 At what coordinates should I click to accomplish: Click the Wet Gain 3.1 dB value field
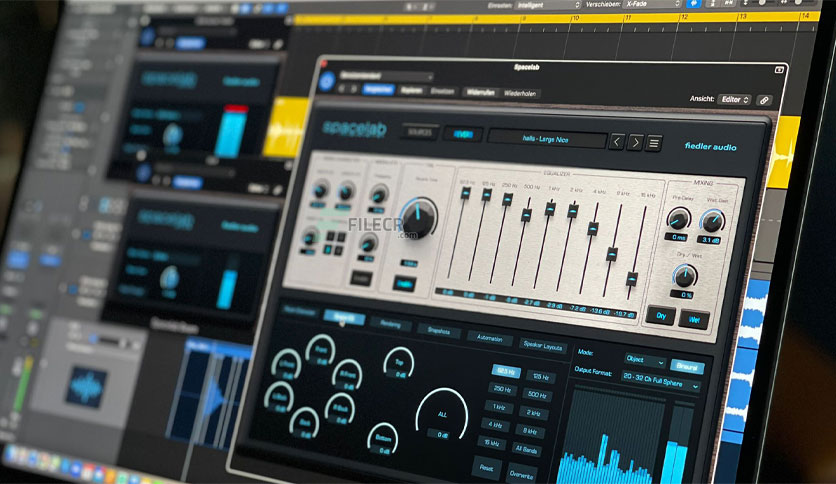[711, 240]
